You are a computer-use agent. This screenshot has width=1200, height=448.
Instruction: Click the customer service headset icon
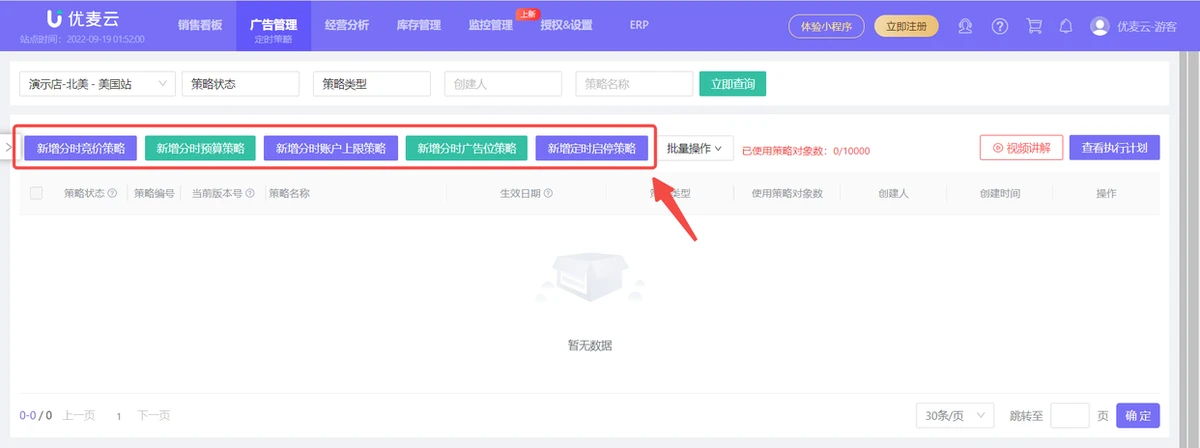coord(965,26)
